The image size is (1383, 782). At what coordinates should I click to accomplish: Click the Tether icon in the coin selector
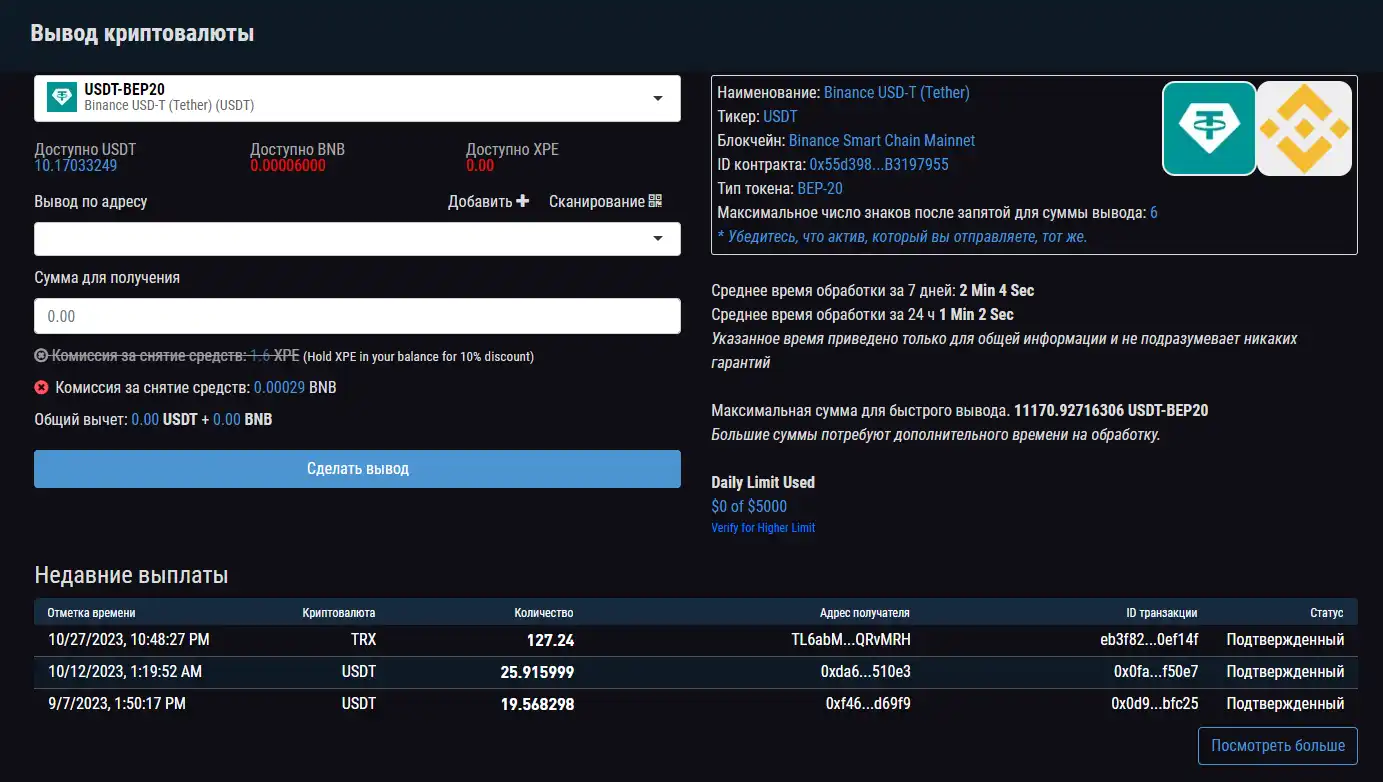point(62,97)
